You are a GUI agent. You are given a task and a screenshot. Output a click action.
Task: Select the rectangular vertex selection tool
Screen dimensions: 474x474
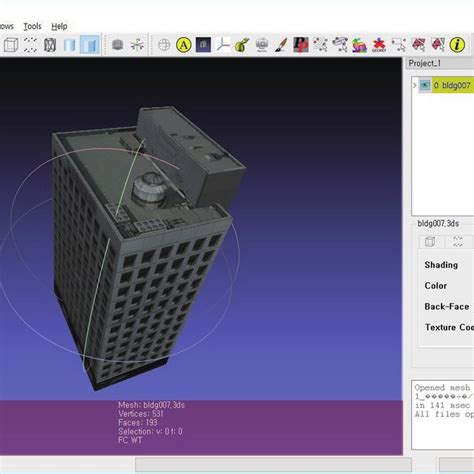tap(398, 45)
